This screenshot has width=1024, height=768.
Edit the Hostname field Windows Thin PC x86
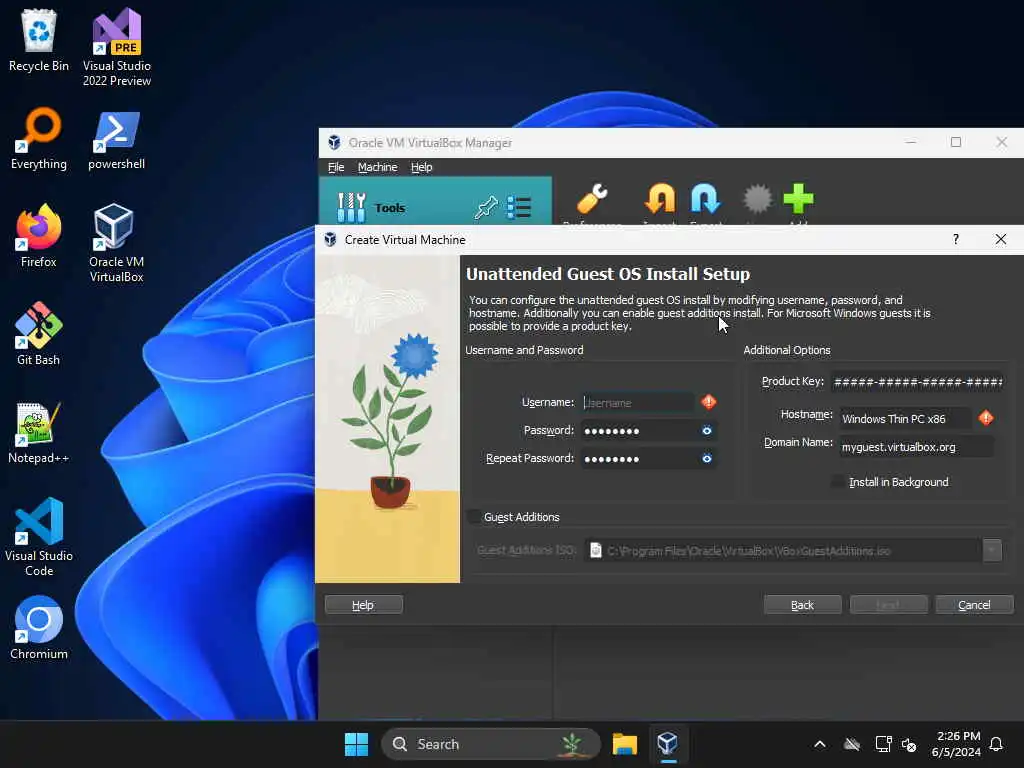click(x=905, y=419)
